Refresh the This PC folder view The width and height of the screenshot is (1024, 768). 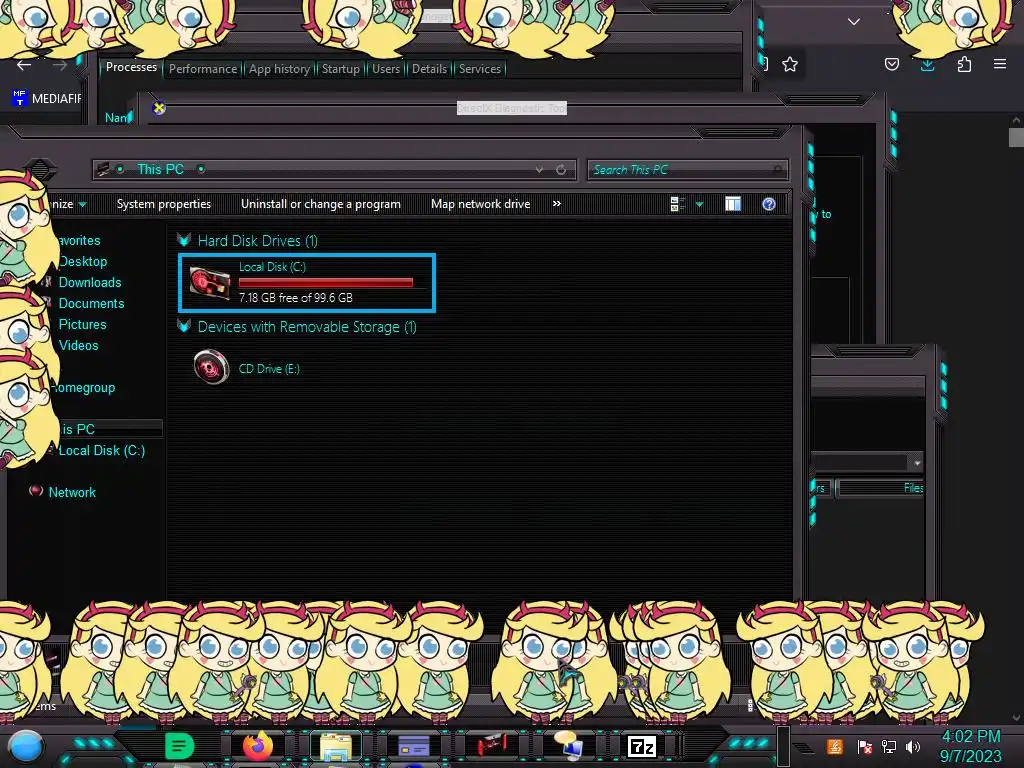tap(561, 170)
